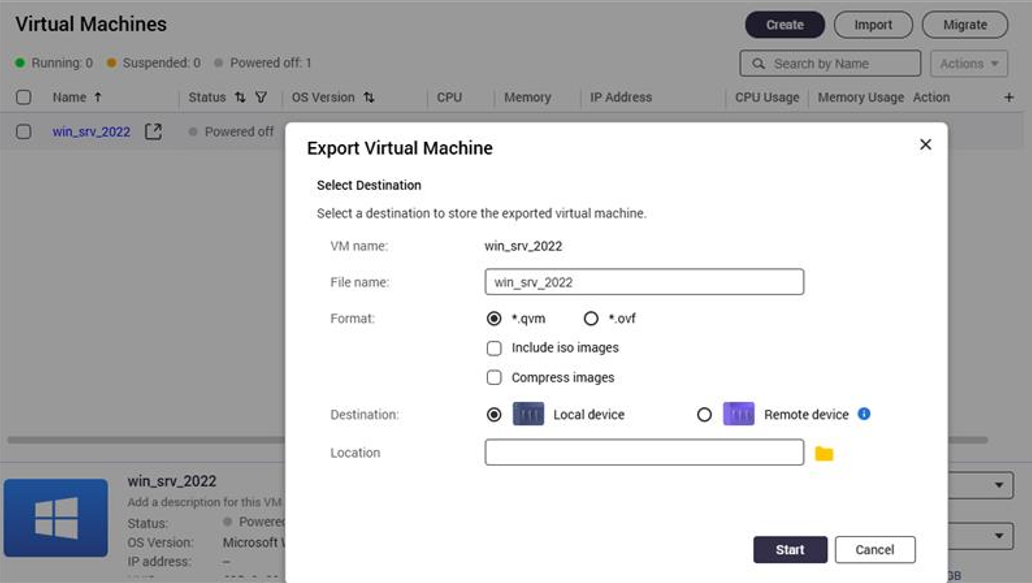Viewport: 1032px width, 583px height.
Task: Open the Actions dropdown menu
Action: tap(967, 63)
